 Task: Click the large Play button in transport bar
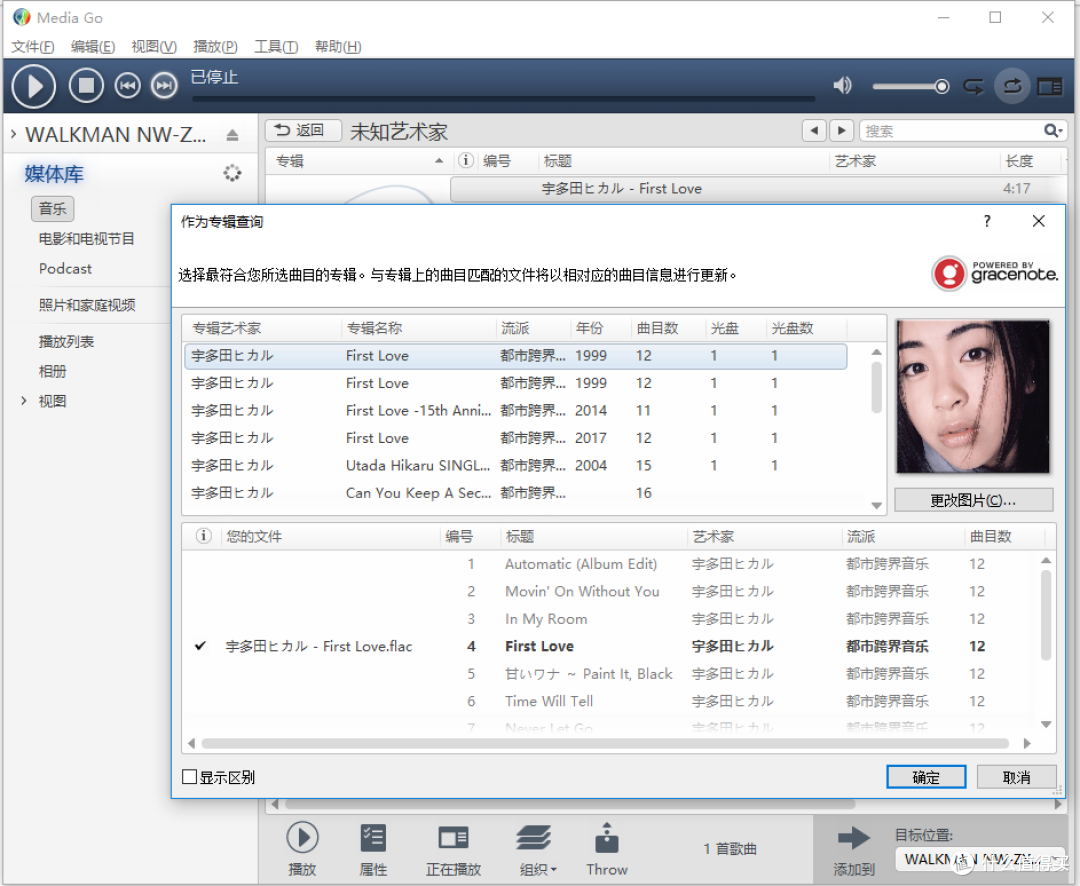(33, 87)
